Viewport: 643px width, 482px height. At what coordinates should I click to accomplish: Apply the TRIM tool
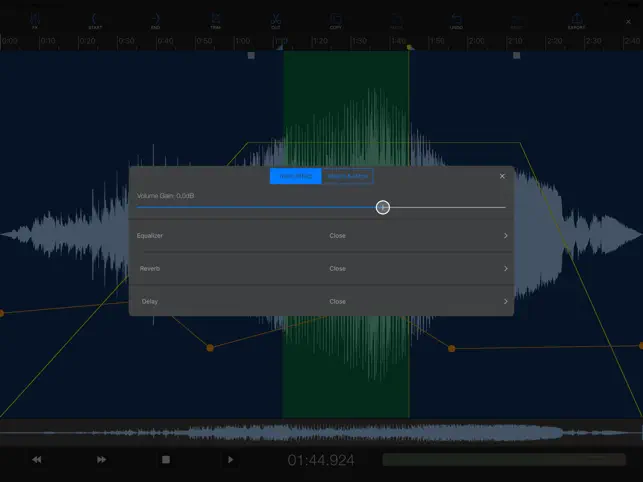(x=216, y=21)
